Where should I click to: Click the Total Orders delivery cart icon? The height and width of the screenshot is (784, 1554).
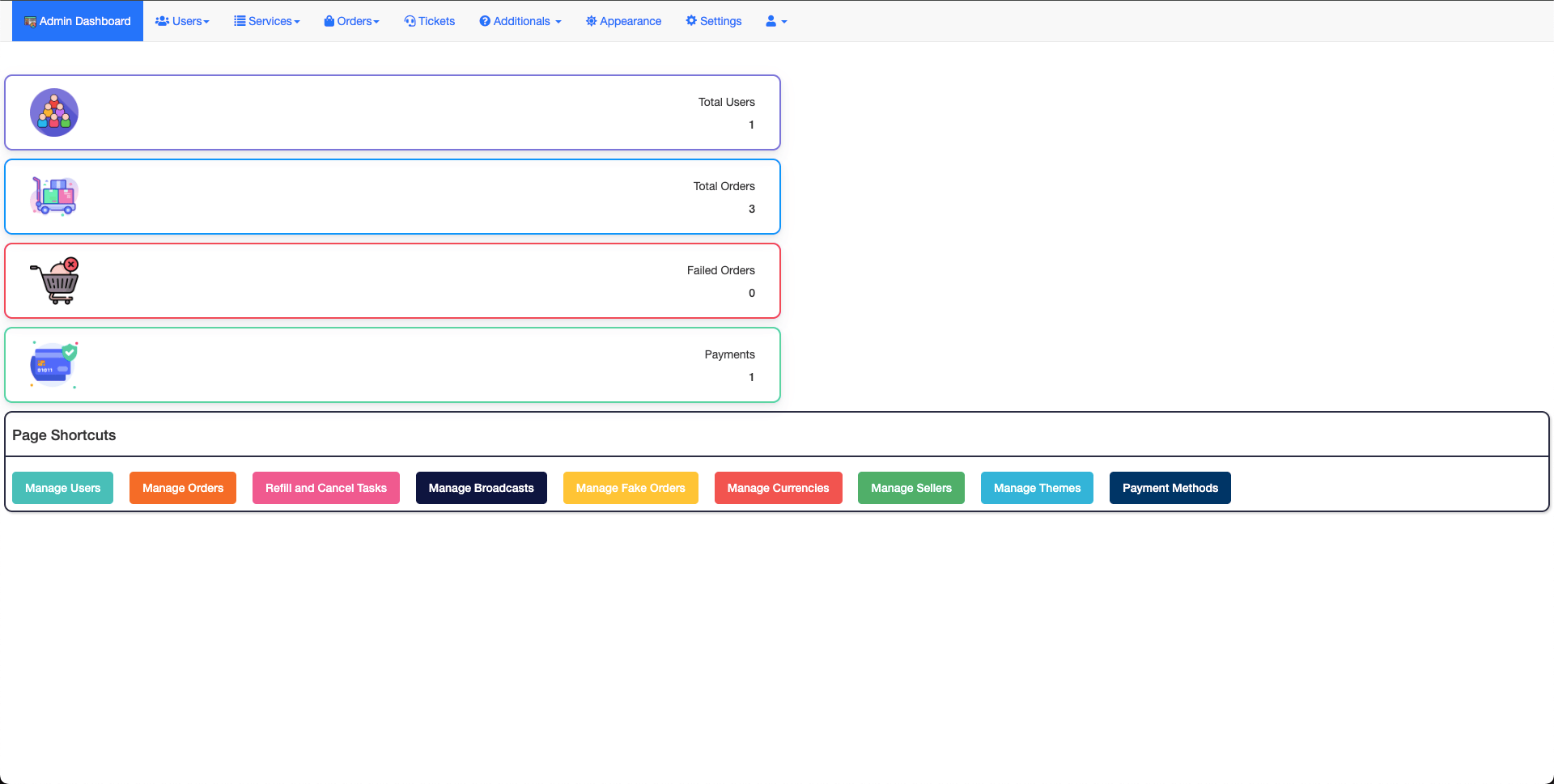[x=54, y=197]
